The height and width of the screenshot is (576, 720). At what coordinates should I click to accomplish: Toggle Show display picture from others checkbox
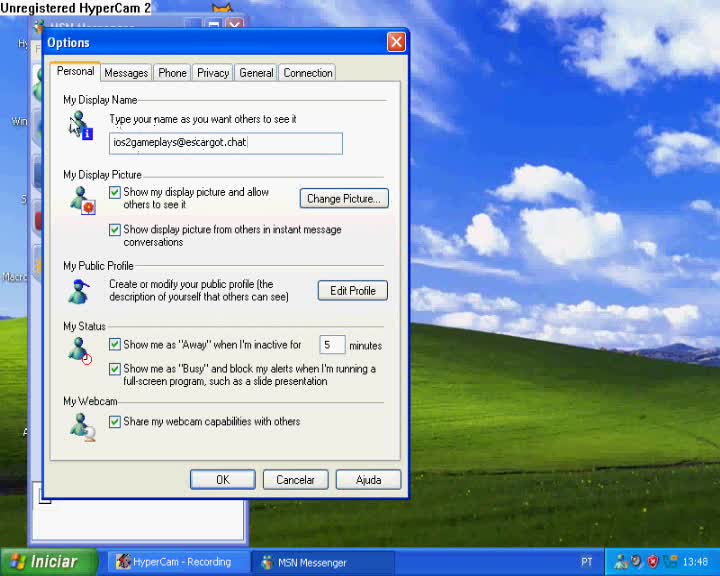point(115,229)
